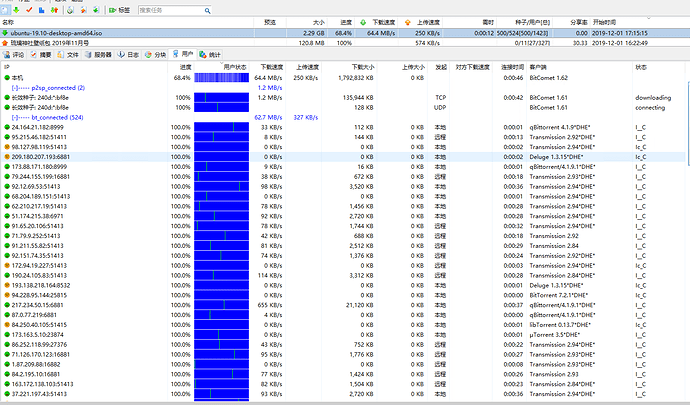Click the 标签 tag toolbar button
Screen dimensions: 690x405
[x=121, y=9]
